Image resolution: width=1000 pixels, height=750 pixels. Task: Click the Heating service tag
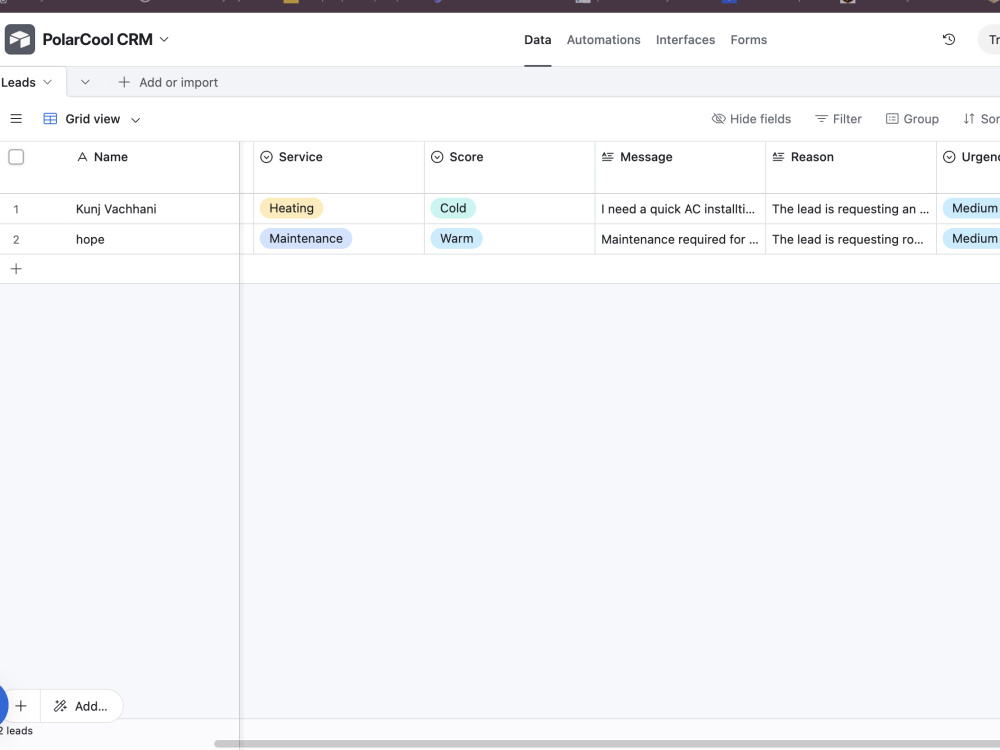click(x=291, y=208)
